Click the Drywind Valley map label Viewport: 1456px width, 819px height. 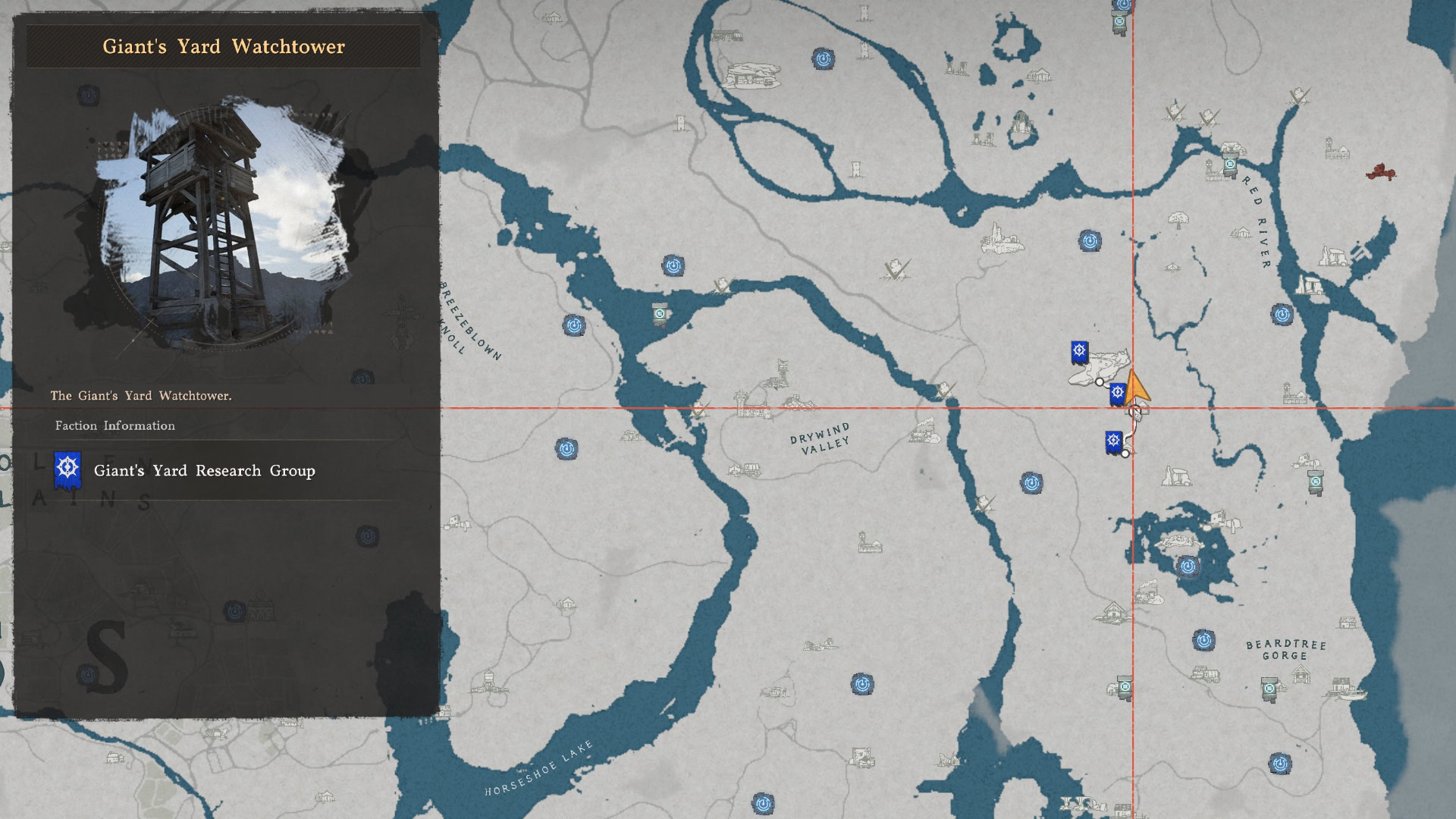pos(821,439)
